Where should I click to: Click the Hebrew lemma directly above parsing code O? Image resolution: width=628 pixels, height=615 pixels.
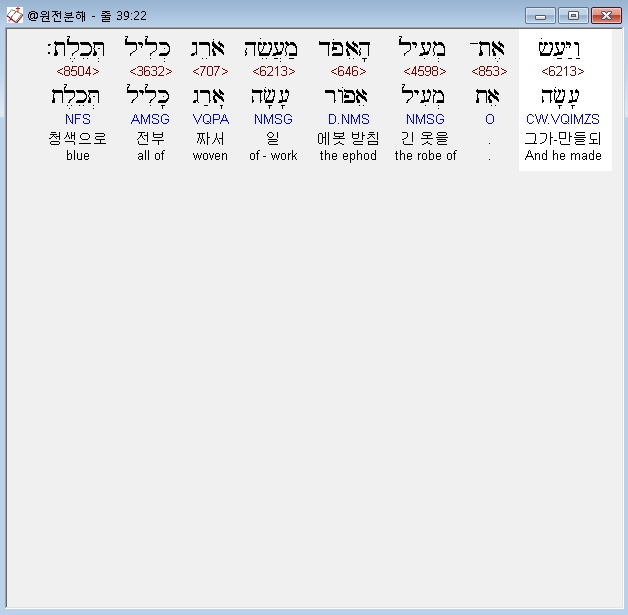487,96
